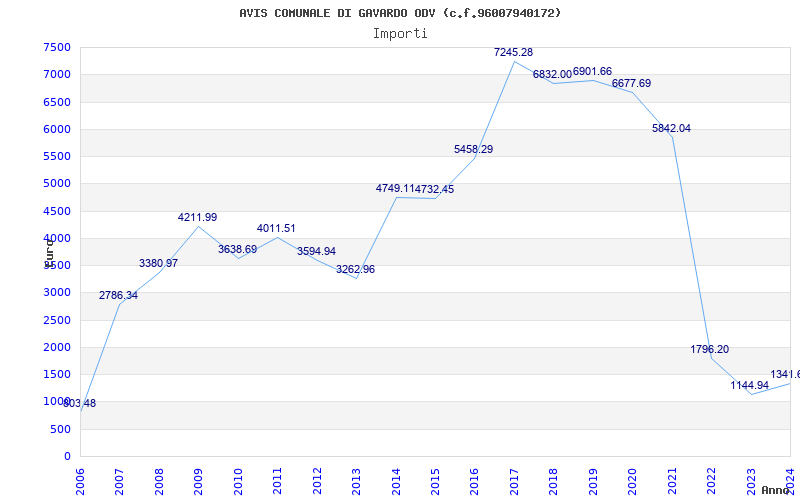The image size is (800, 500).
Task: Select the 1144.94 data label
Action: 749,385
